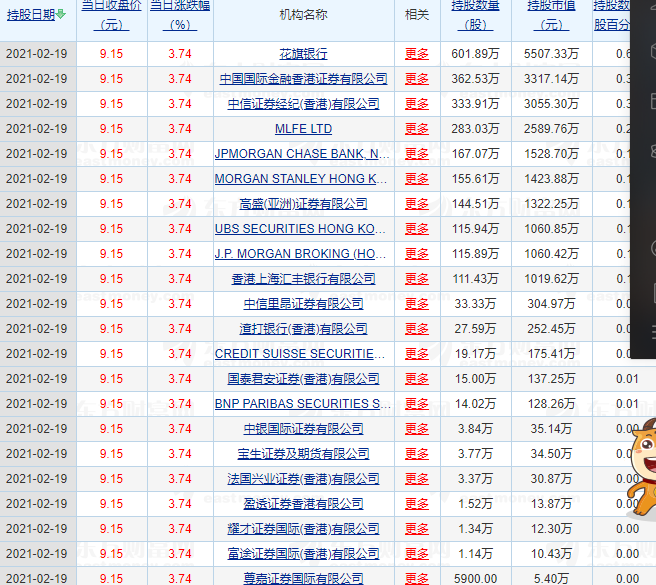Open JPMORGAN CHASE BANK link

click(x=302, y=154)
